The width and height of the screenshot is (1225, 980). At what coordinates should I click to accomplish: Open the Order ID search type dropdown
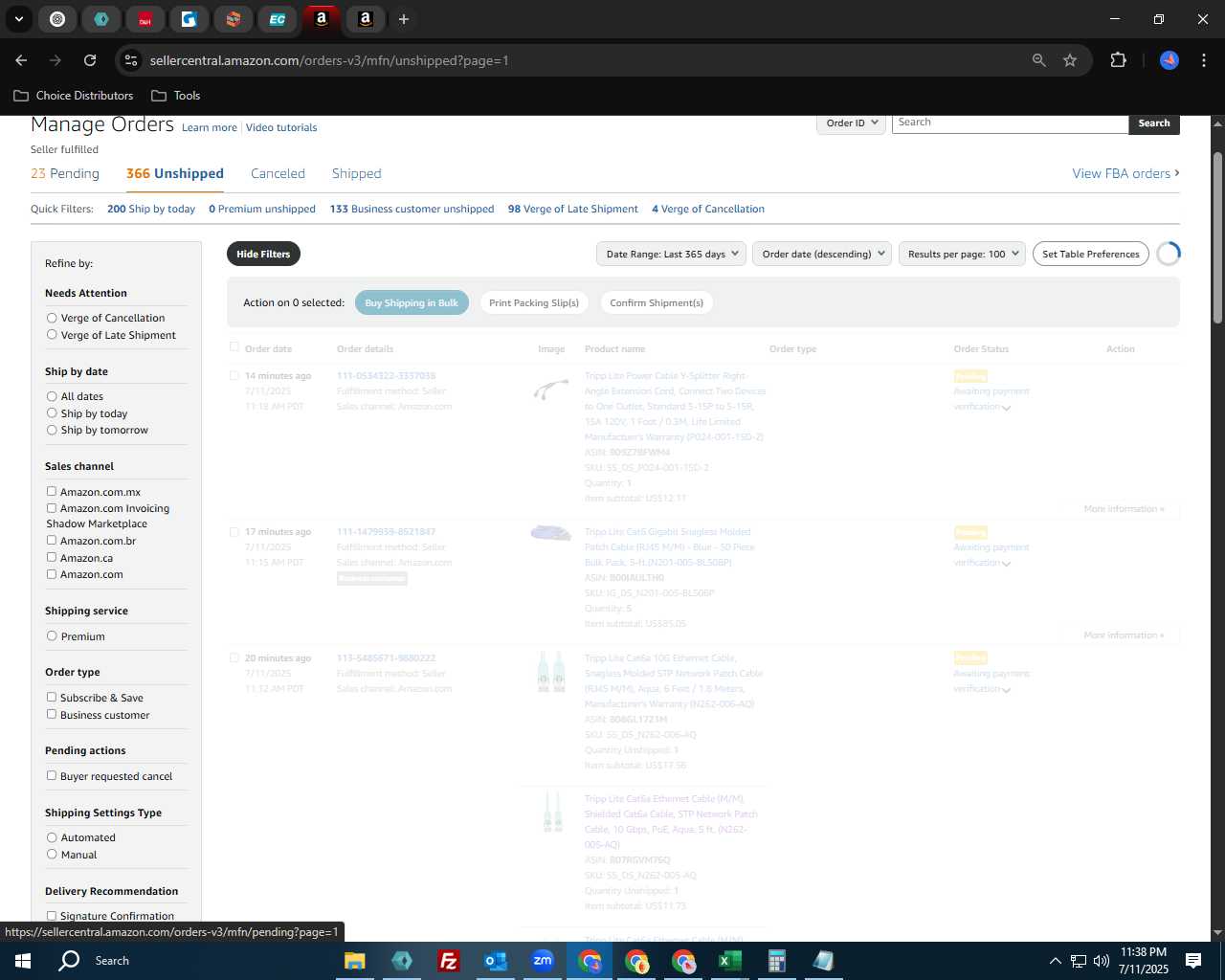coord(851,123)
